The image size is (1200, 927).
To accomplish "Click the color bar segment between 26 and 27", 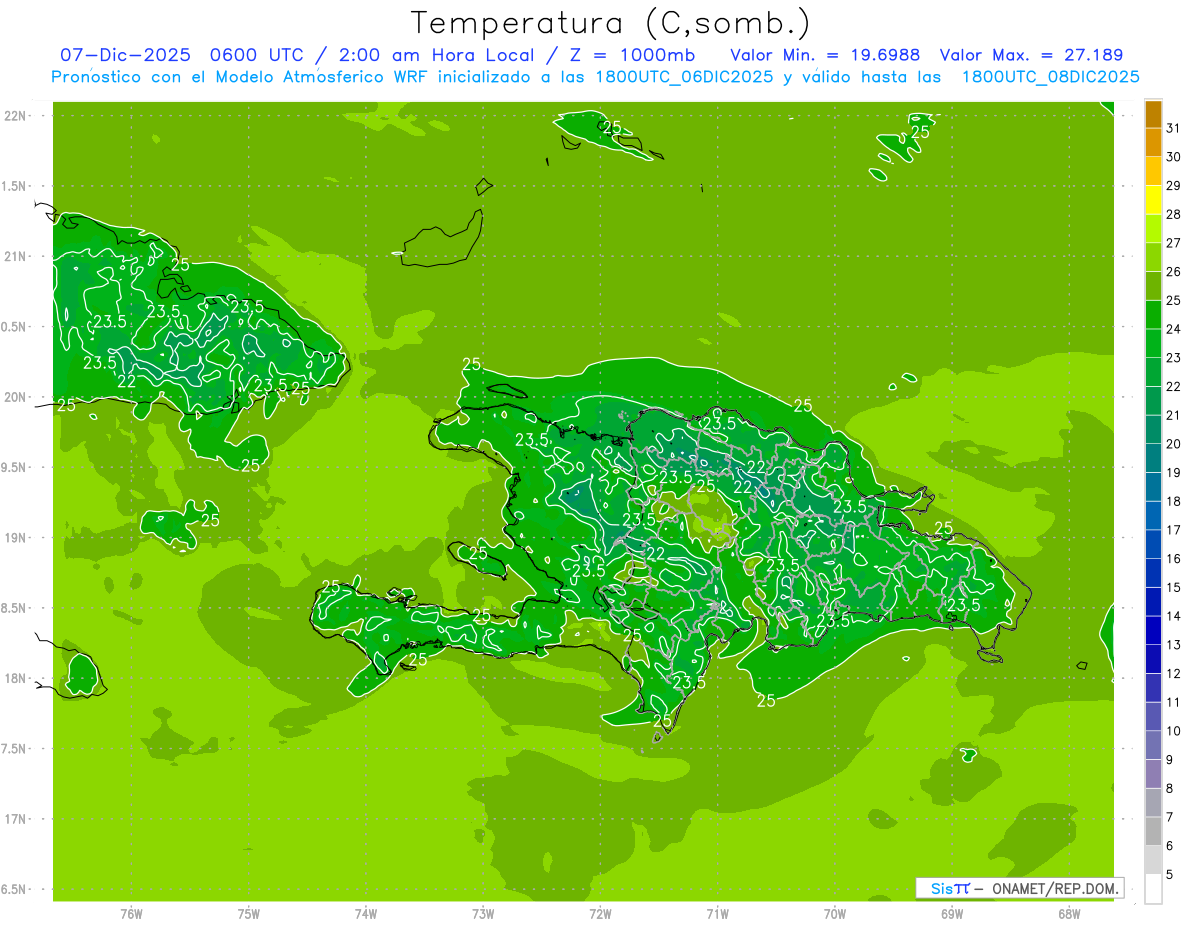I will pos(1153,257).
